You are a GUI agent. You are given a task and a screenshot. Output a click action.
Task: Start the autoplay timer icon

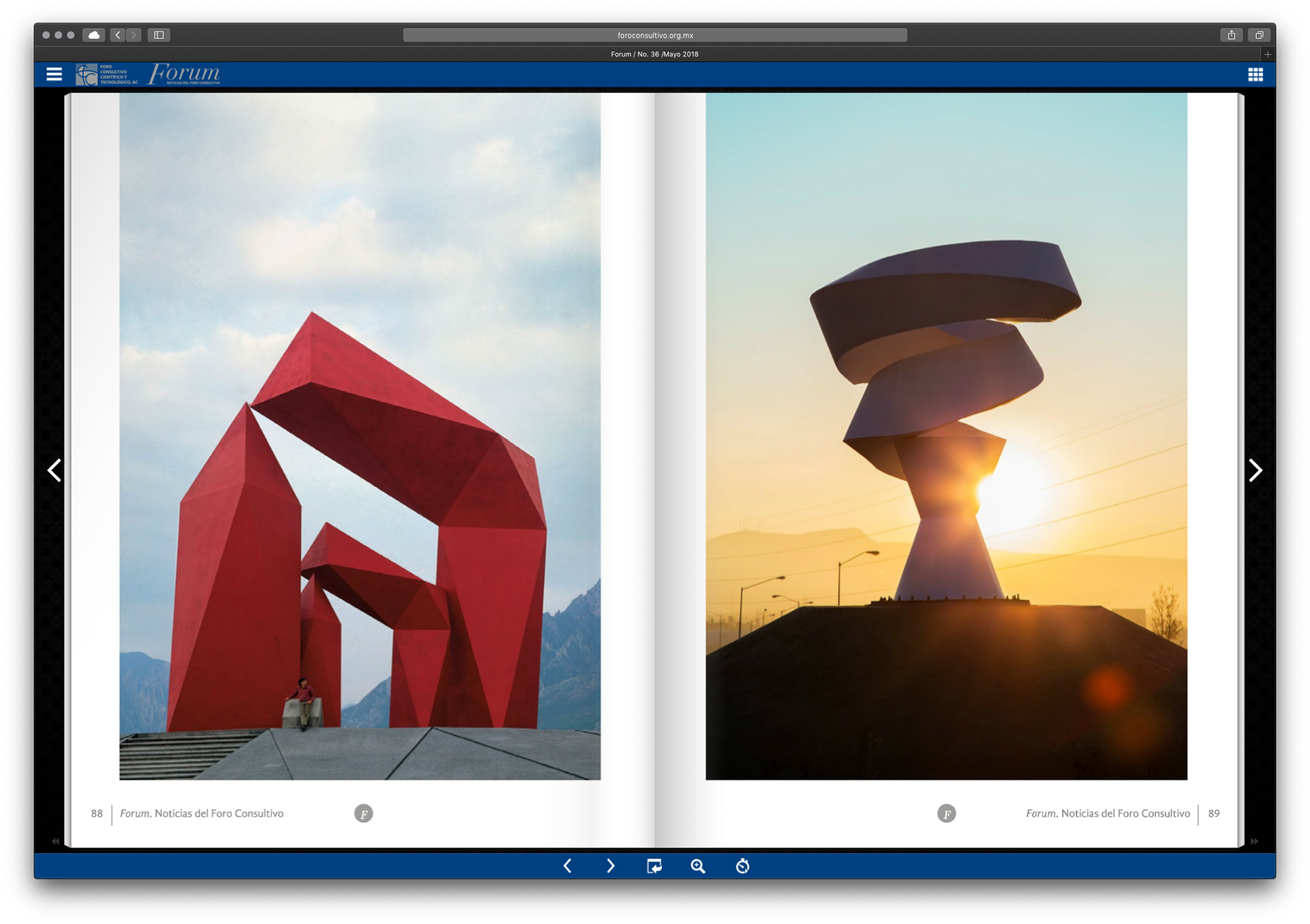tap(742, 866)
